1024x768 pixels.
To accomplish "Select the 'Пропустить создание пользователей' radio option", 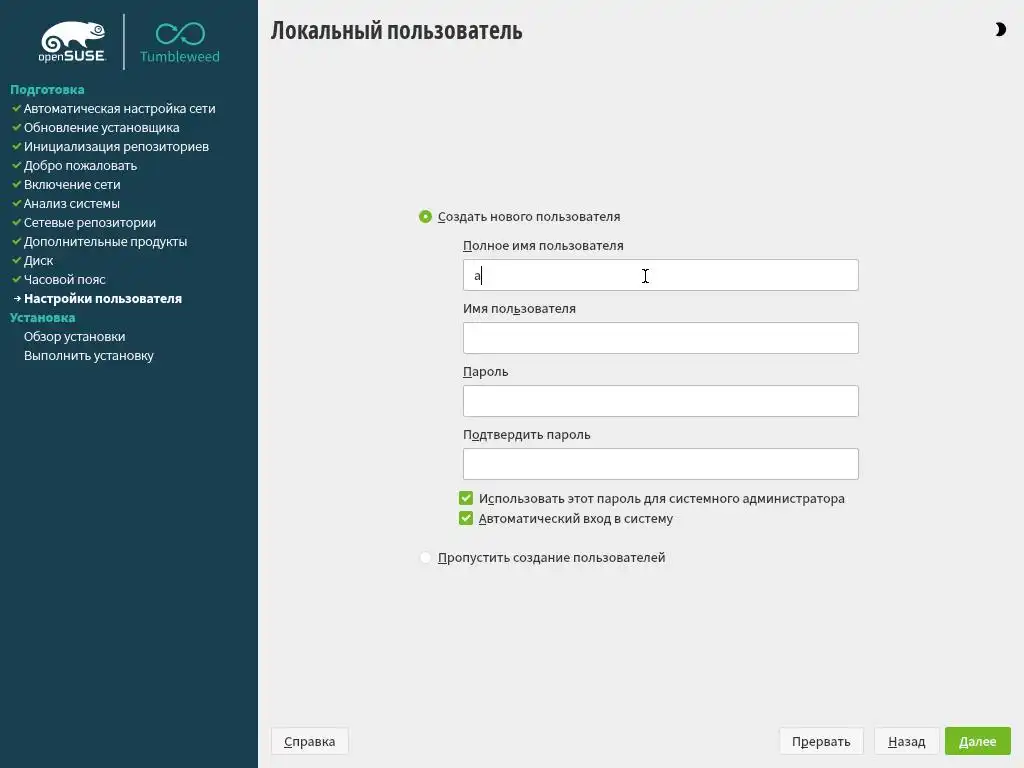I will [426, 558].
